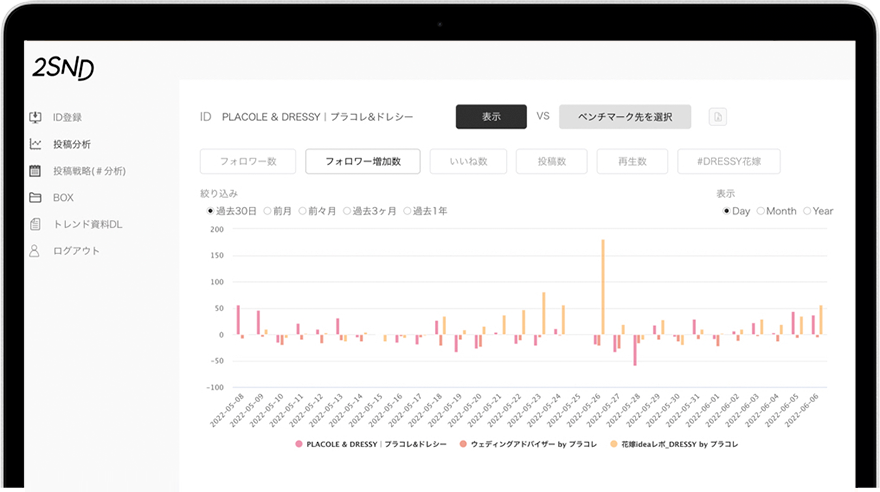The width and height of the screenshot is (880, 492).
Task: Click the export file icon beside benchmark button
Action: pyautogui.click(x=717, y=117)
